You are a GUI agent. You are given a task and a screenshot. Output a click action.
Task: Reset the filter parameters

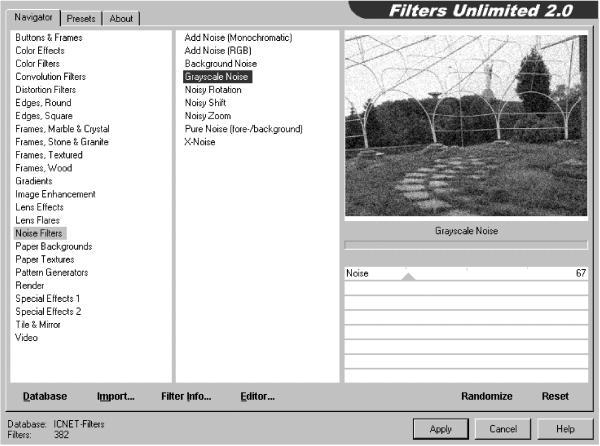click(x=555, y=396)
